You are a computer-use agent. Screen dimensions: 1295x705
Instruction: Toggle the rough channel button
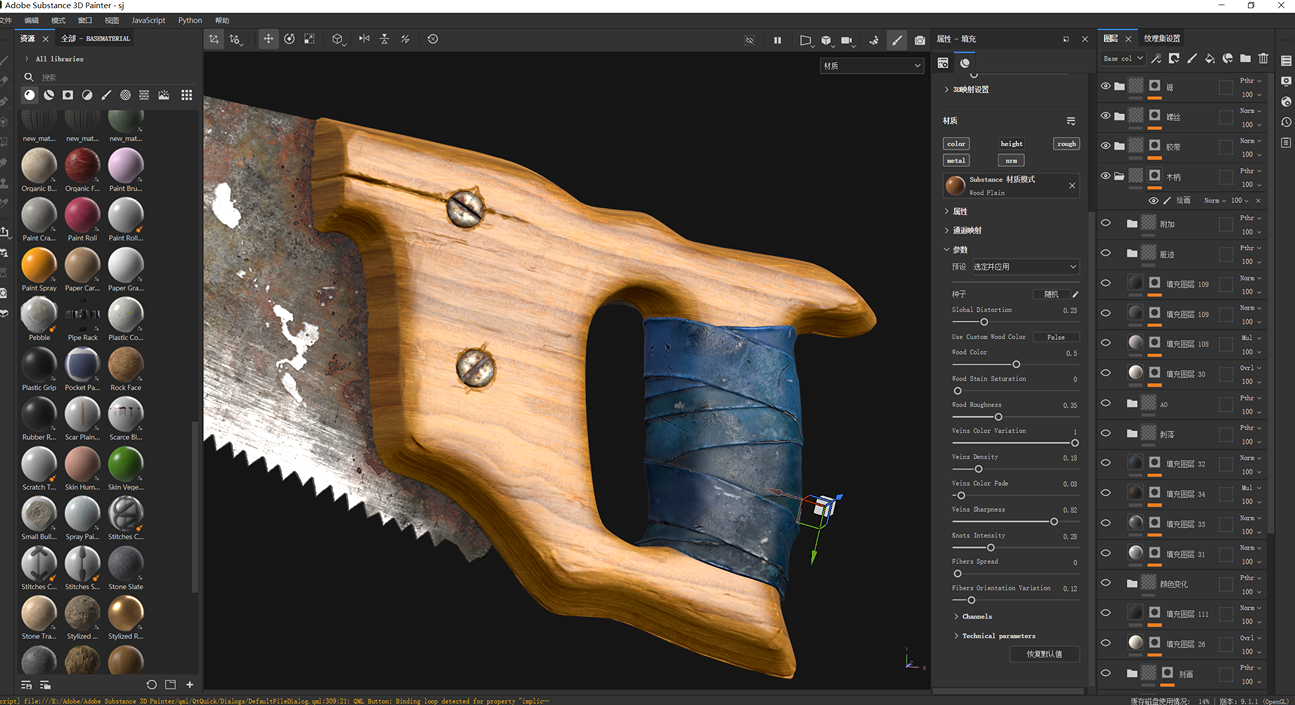[x=1066, y=143]
